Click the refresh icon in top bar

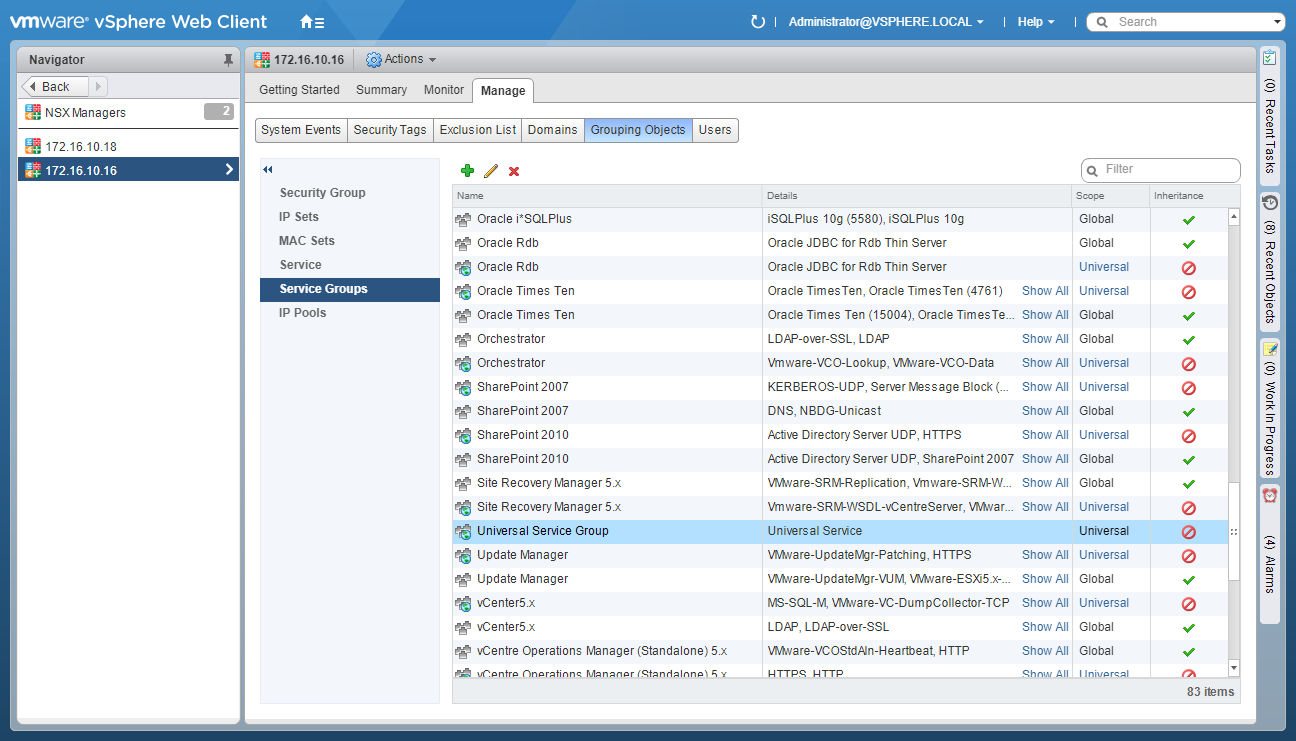757,22
